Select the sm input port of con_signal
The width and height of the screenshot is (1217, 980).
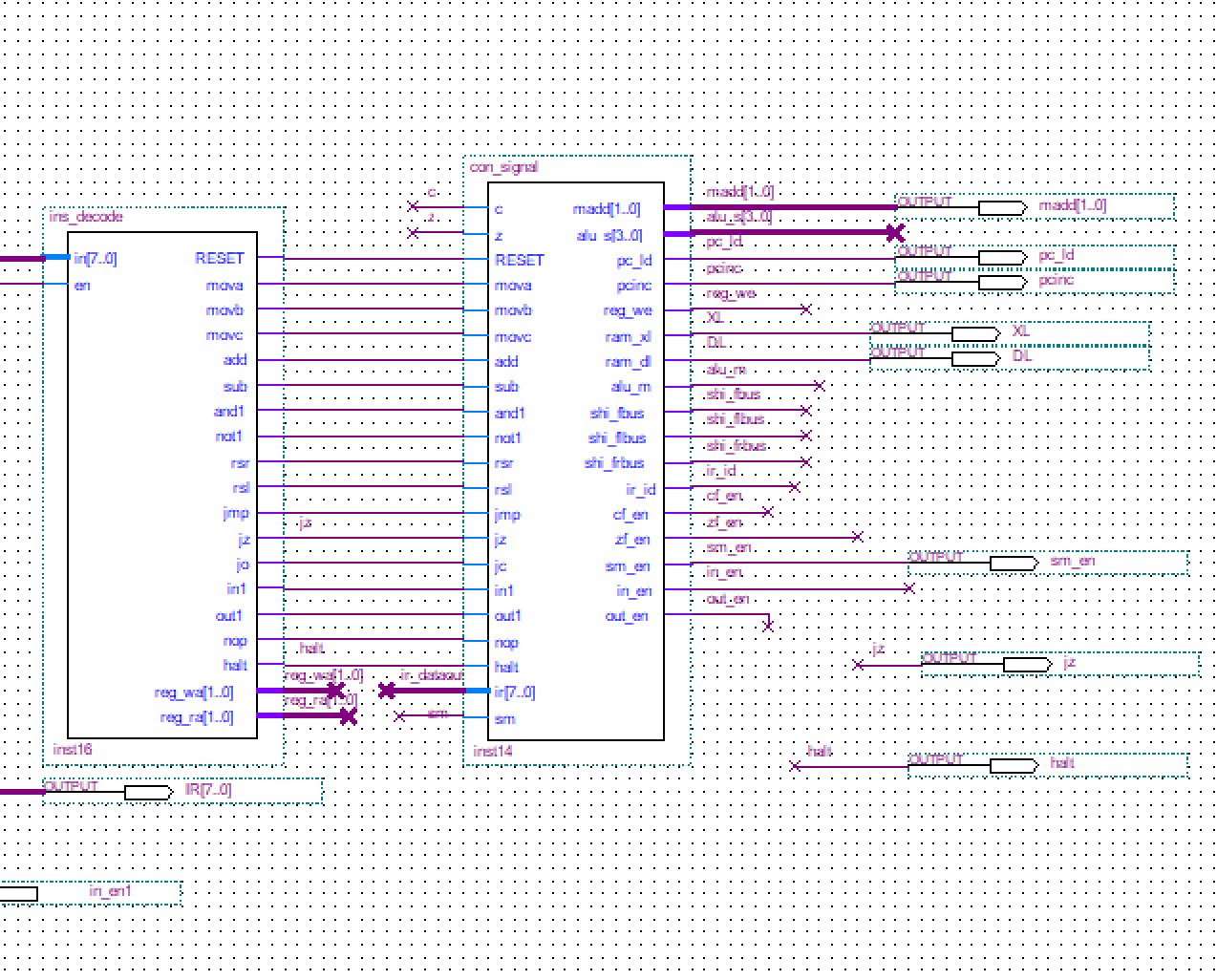pyautogui.click(x=504, y=718)
